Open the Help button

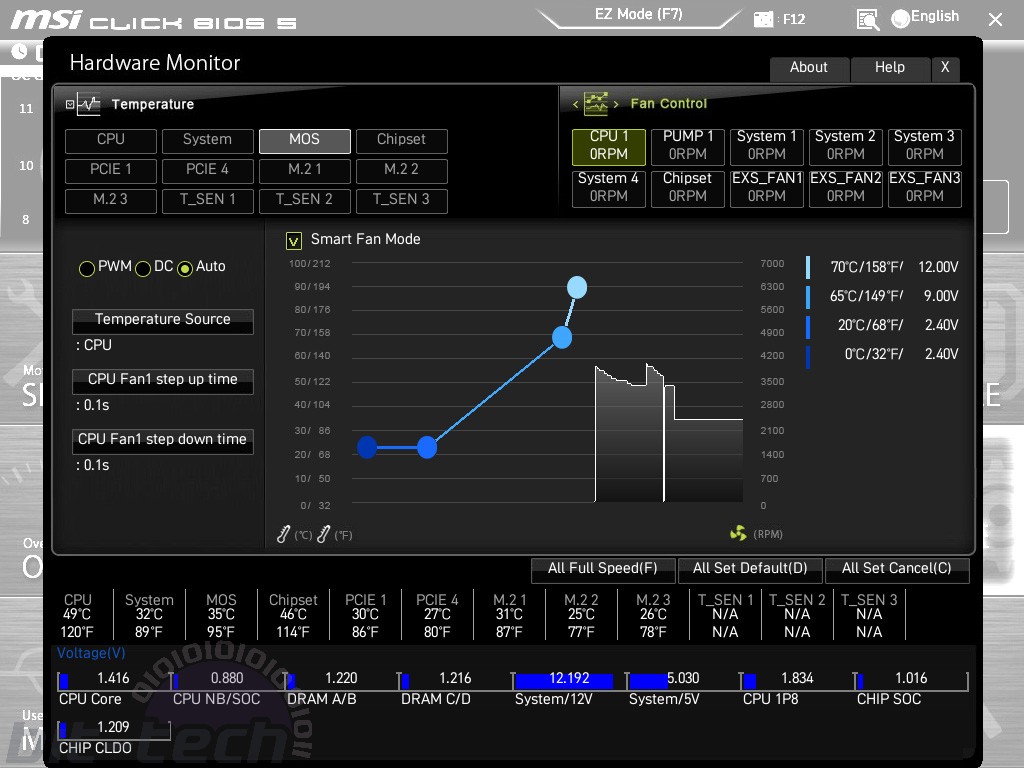pos(890,68)
